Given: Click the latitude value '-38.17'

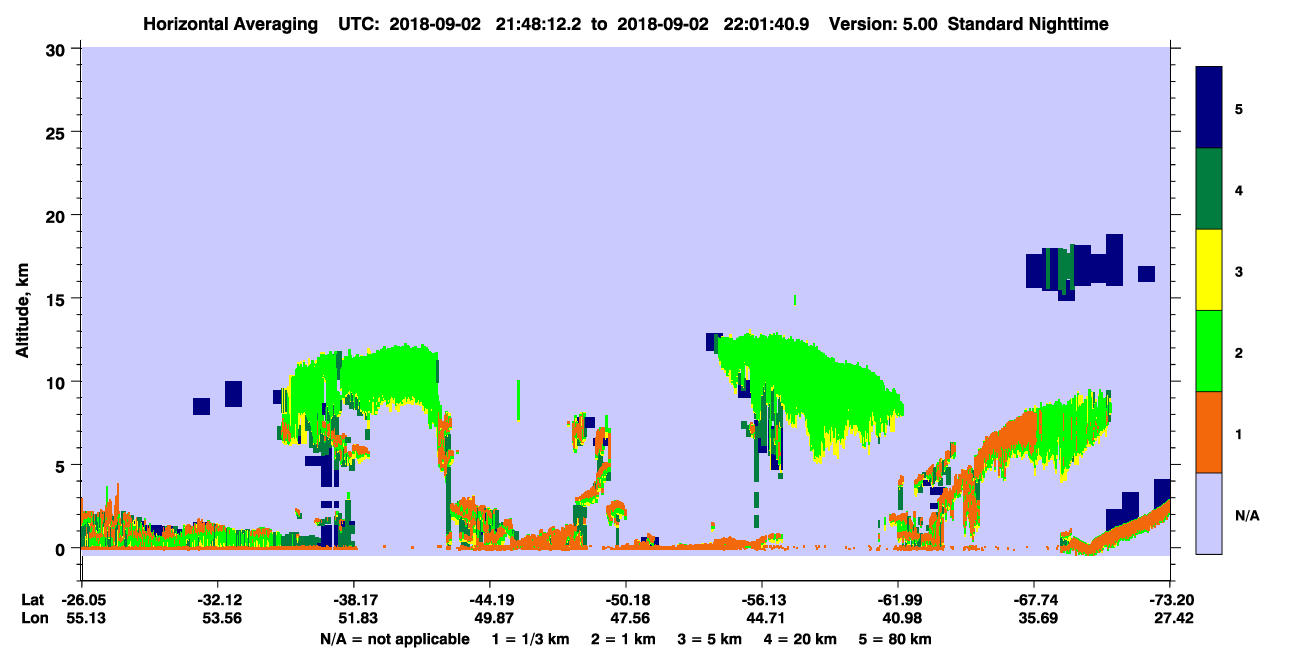Looking at the screenshot, I should point(353,600).
